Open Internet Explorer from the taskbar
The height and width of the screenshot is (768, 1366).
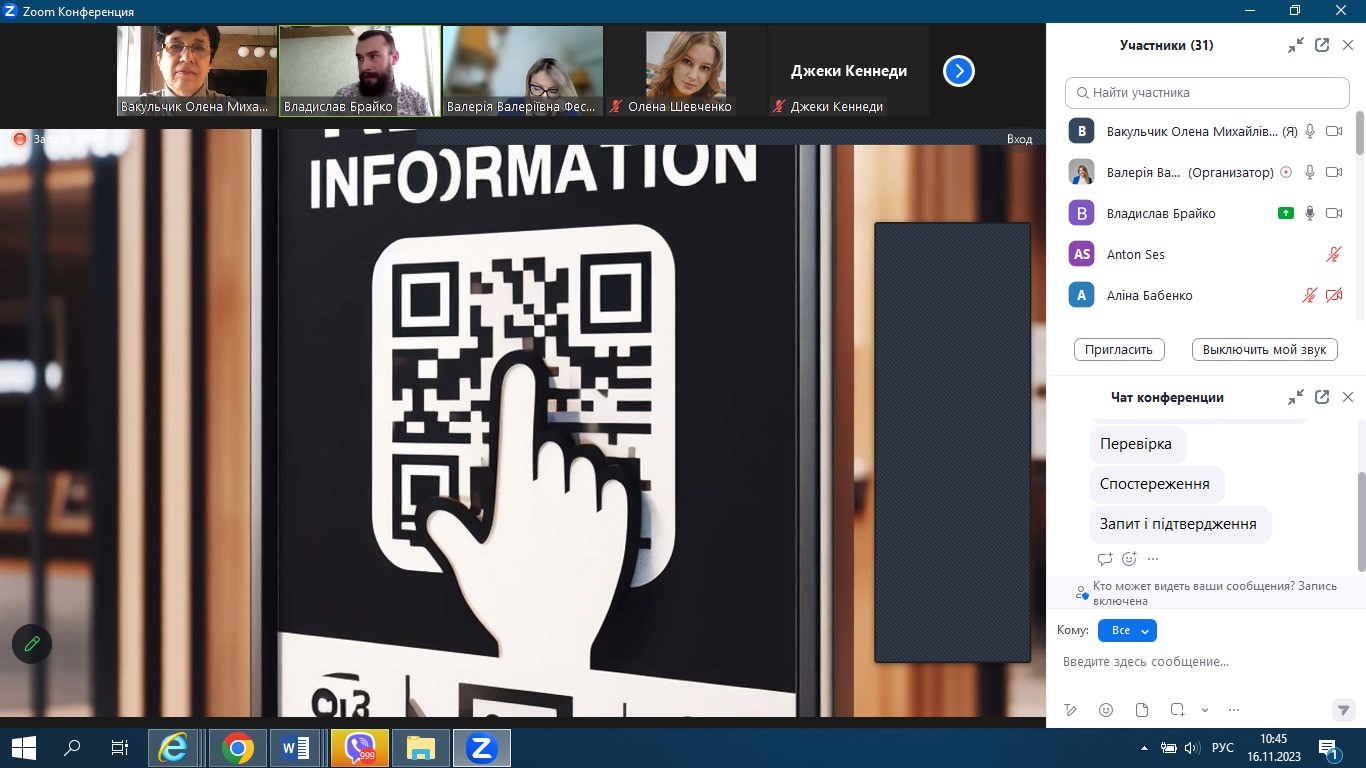174,747
